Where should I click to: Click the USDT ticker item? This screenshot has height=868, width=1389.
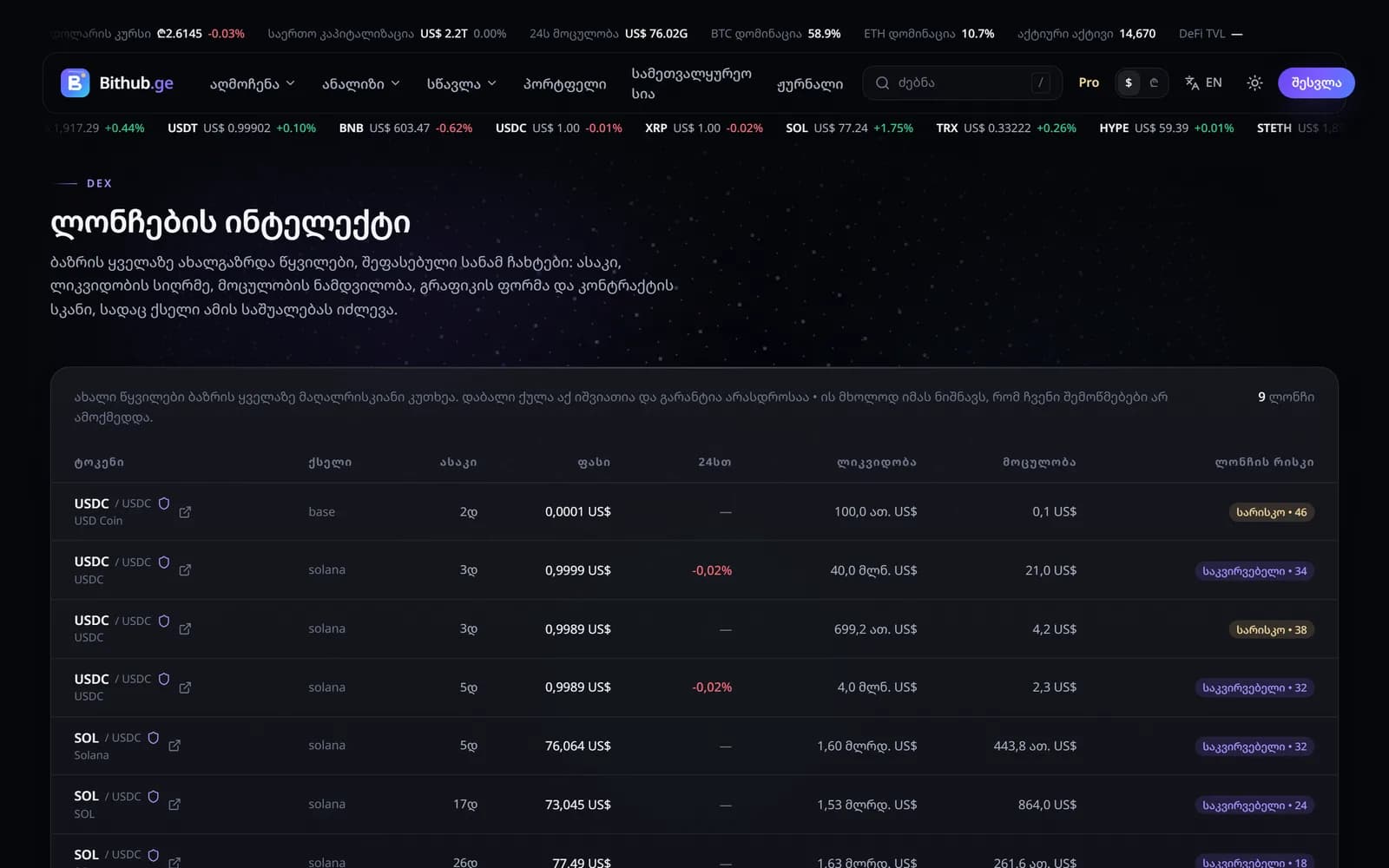click(241, 128)
